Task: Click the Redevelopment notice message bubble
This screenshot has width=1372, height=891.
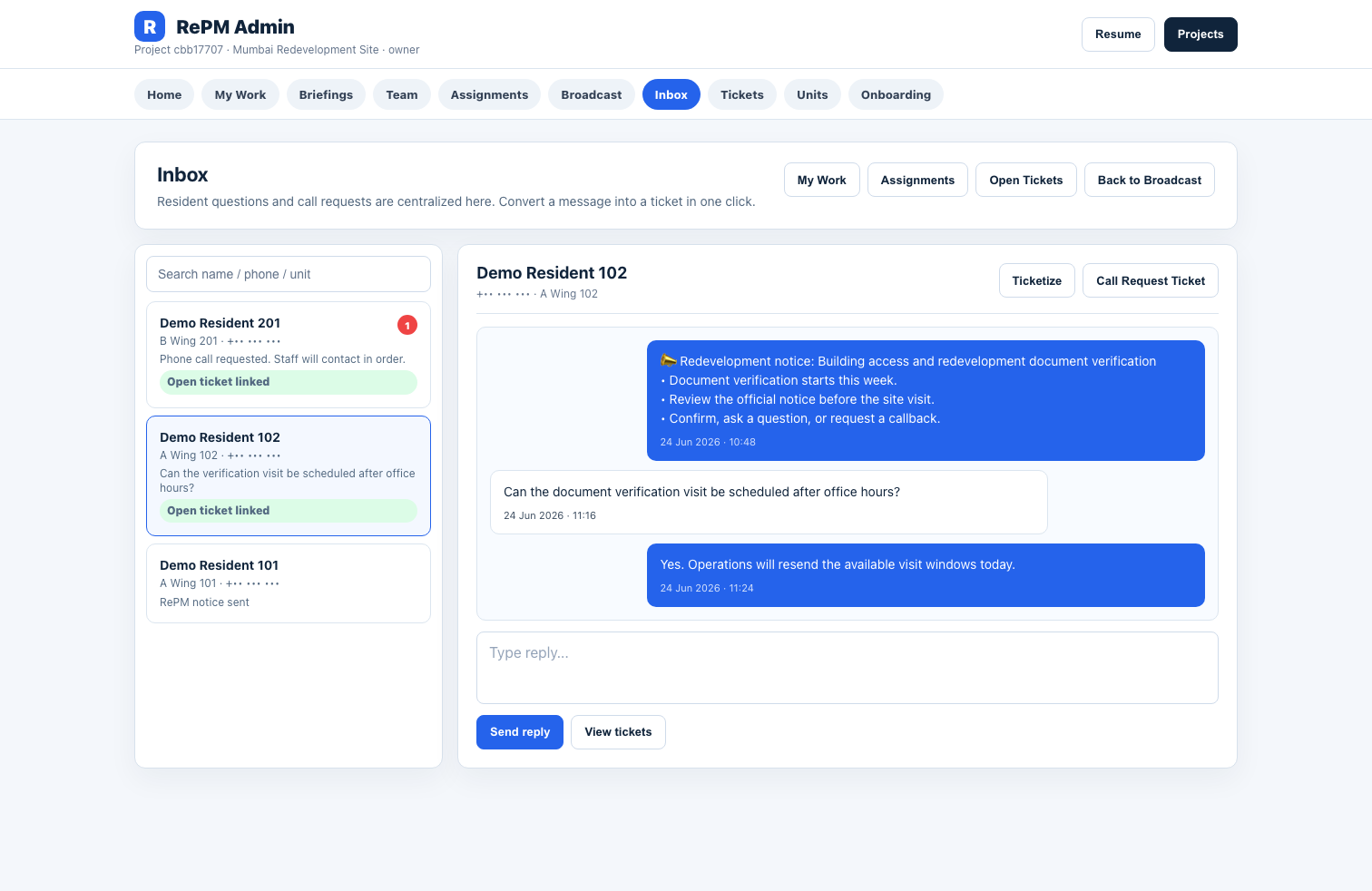Action: tap(926, 400)
